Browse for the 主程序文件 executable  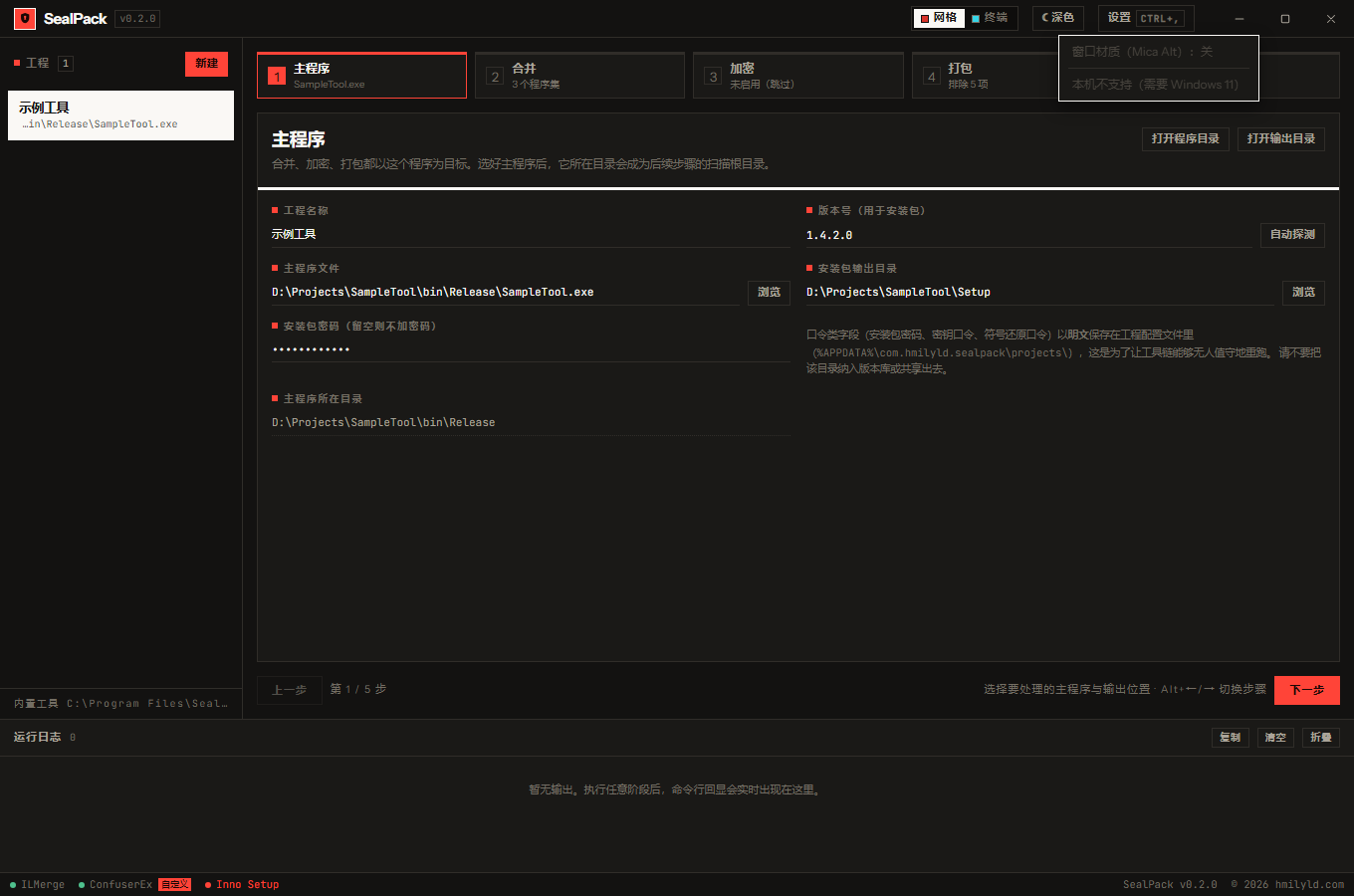769,293
